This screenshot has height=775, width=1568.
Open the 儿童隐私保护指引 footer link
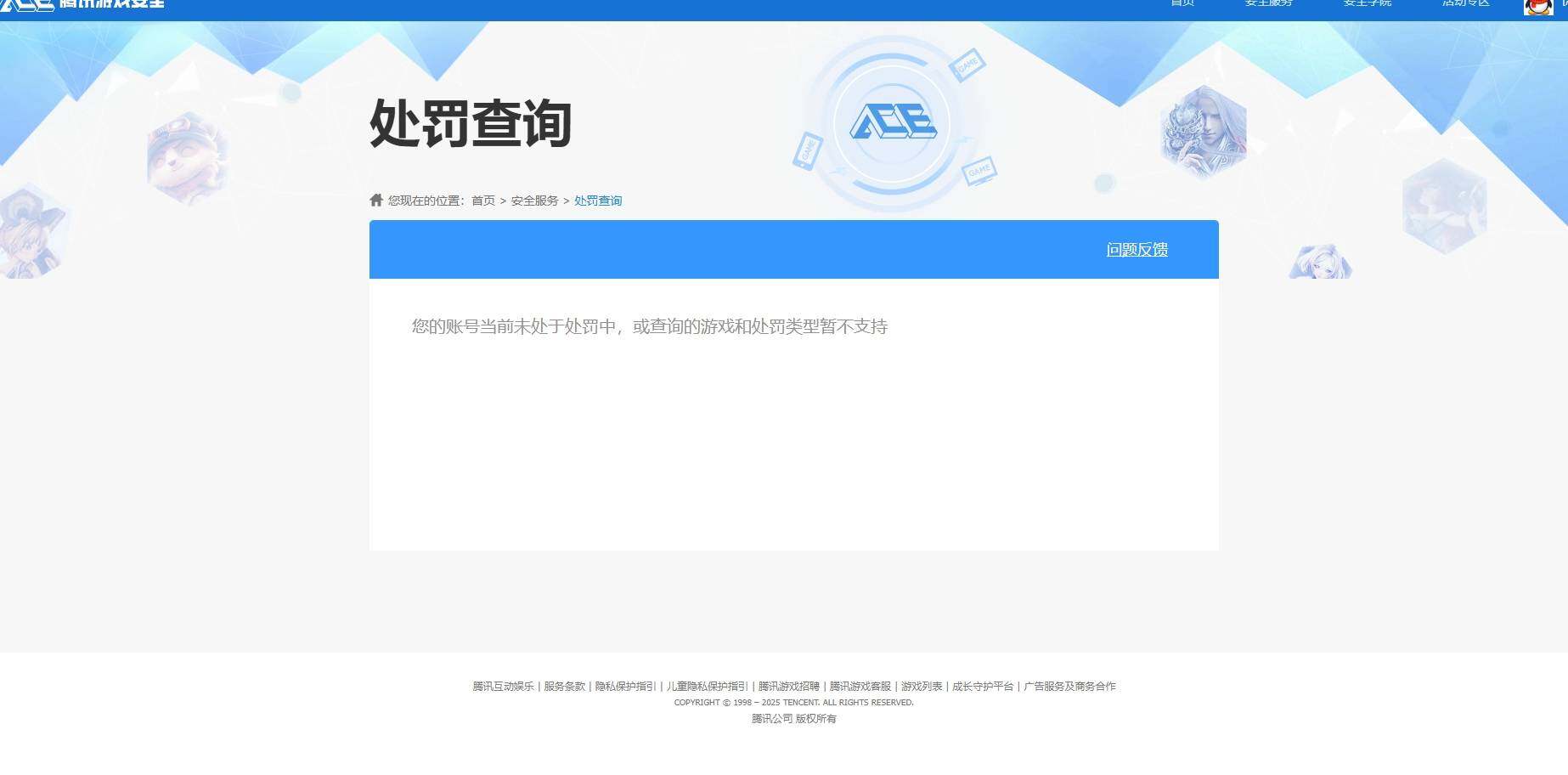(708, 687)
